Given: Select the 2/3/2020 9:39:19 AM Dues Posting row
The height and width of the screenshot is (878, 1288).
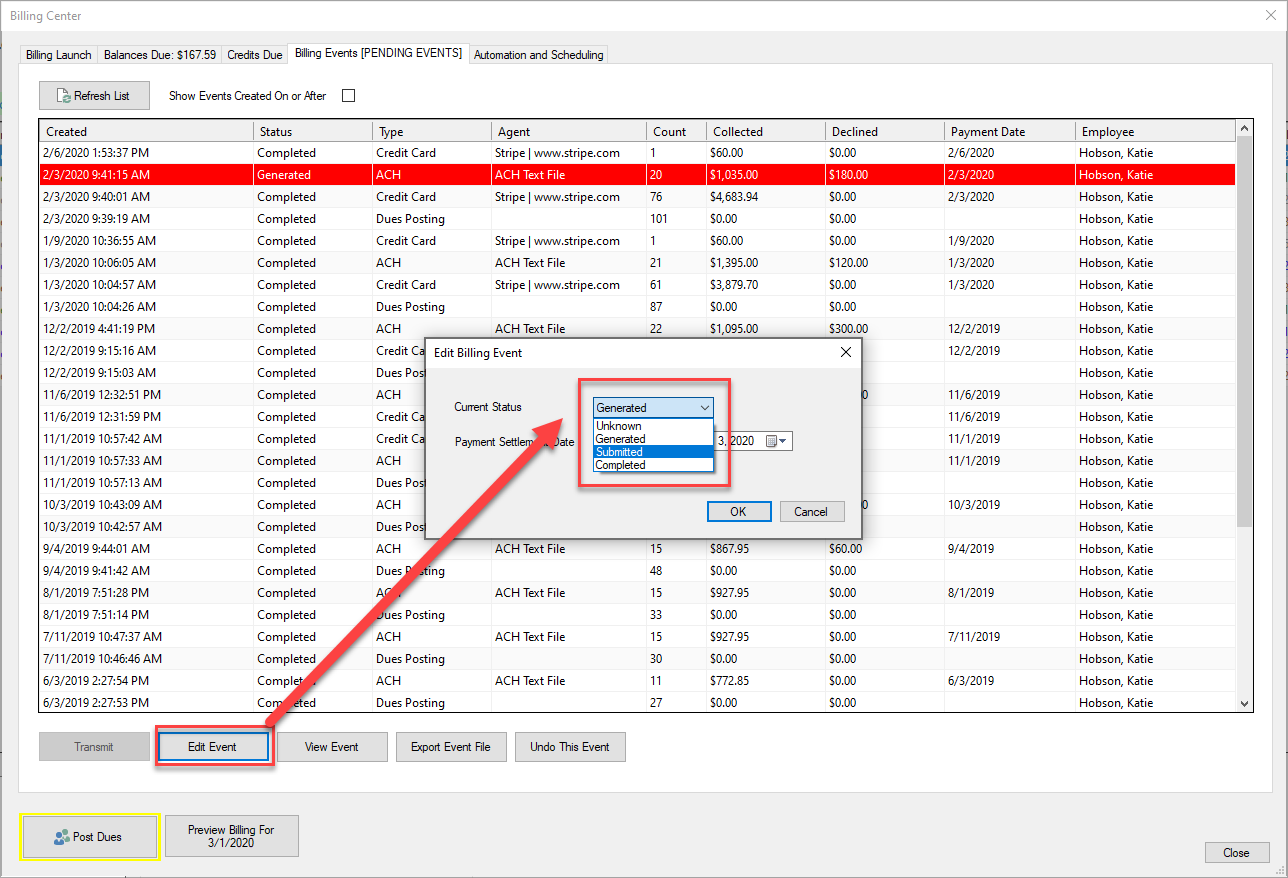Looking at the screenshot, I should [638, 219].
